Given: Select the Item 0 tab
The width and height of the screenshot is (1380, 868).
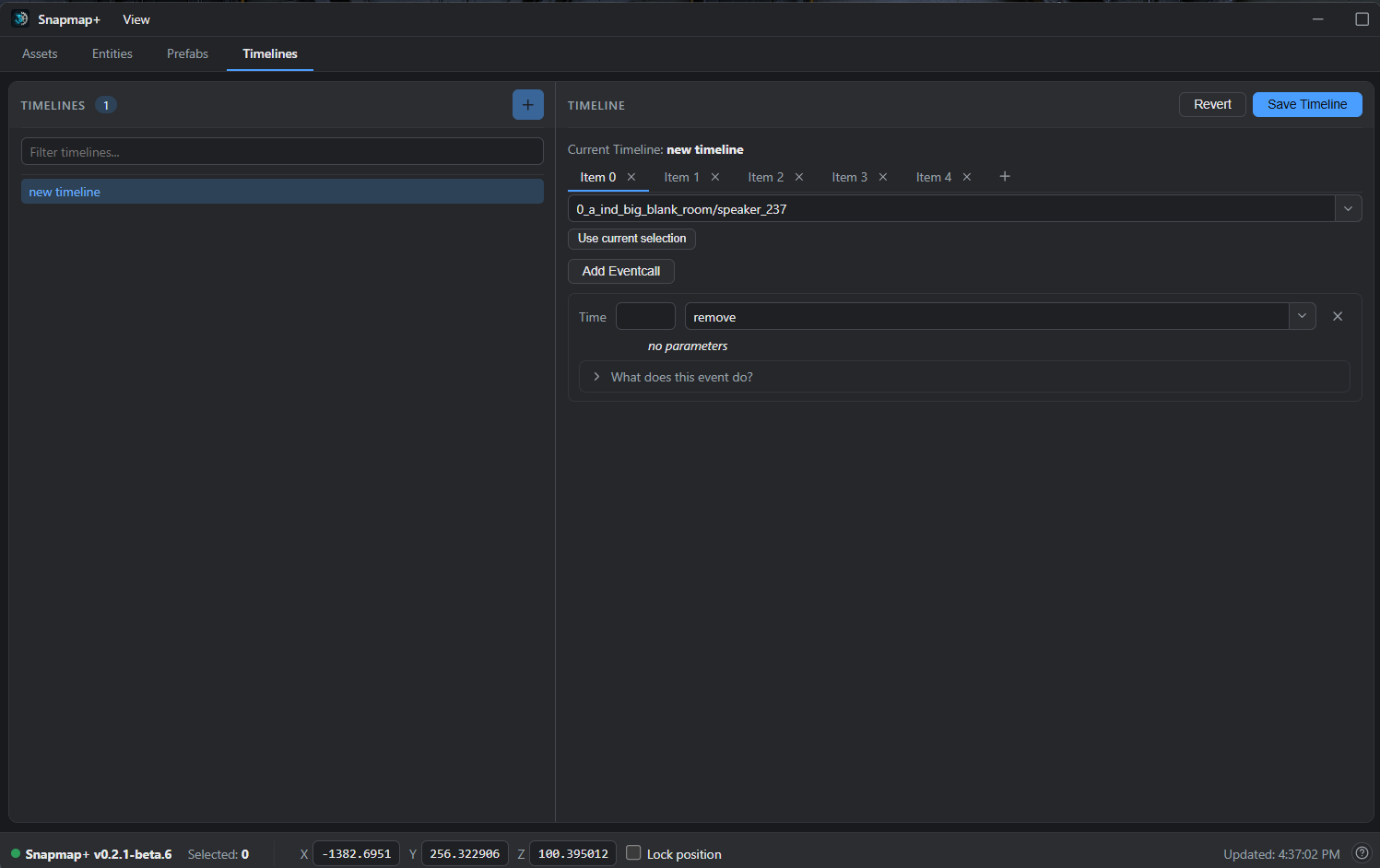Looking at the screenshot, I should 598,177.
